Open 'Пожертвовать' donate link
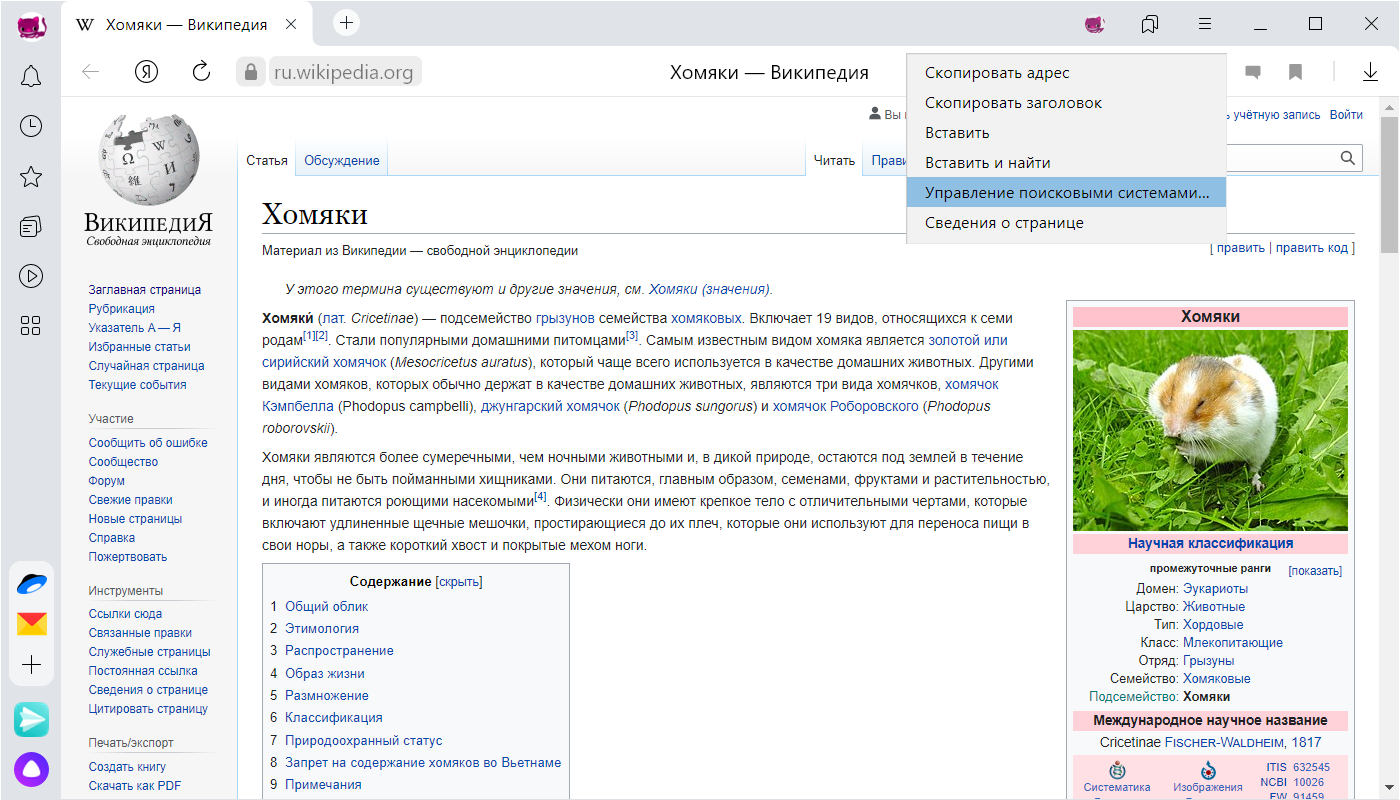The image size is (1400, 800). (x=128, y=557)
